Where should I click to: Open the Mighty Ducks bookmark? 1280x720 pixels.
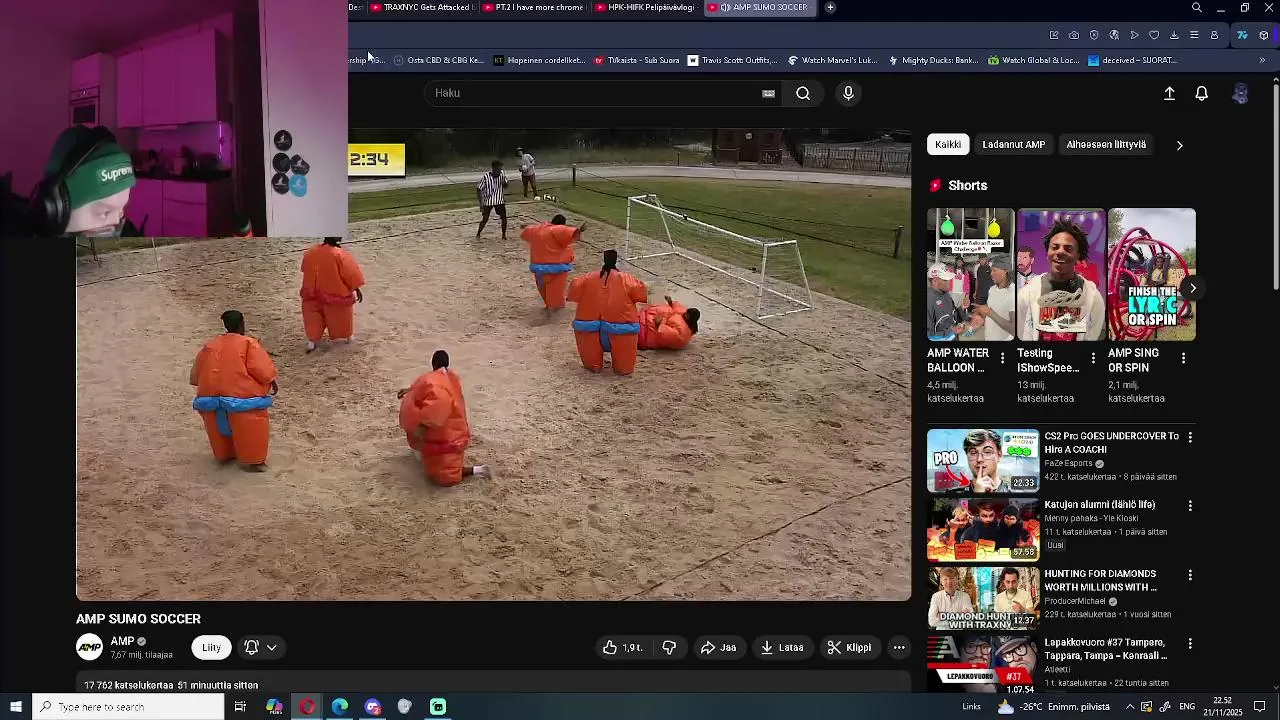tap(934, 60)
